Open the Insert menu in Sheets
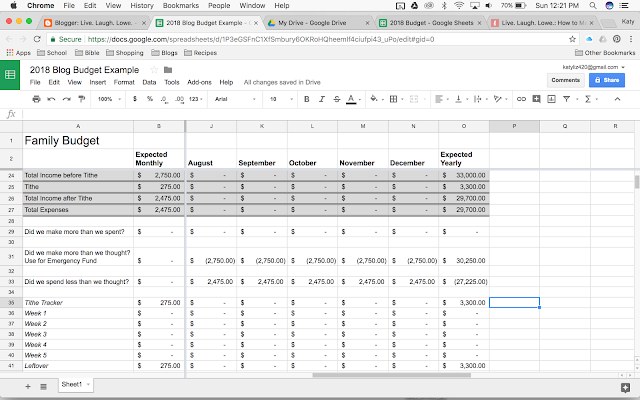Image resolution: width=640 pixels, height=400 pixels. tap(98, 82)
